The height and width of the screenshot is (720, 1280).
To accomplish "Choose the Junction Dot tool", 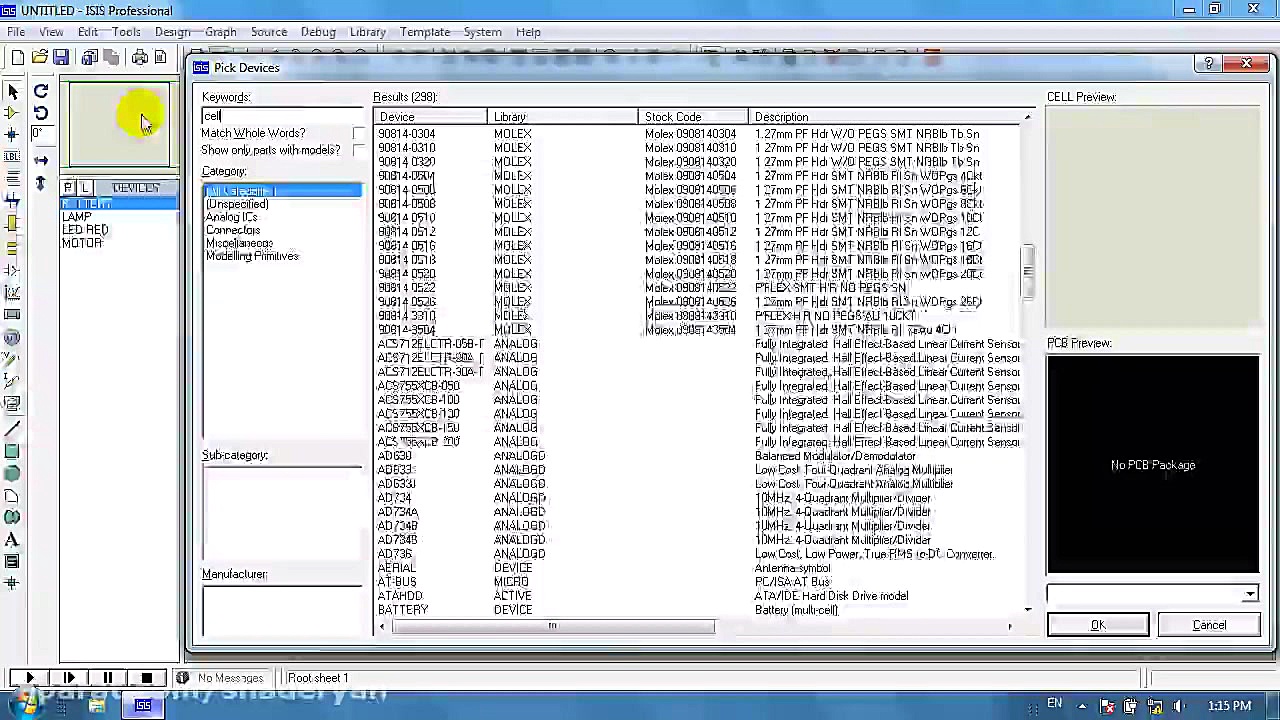I will pos(12,134).
